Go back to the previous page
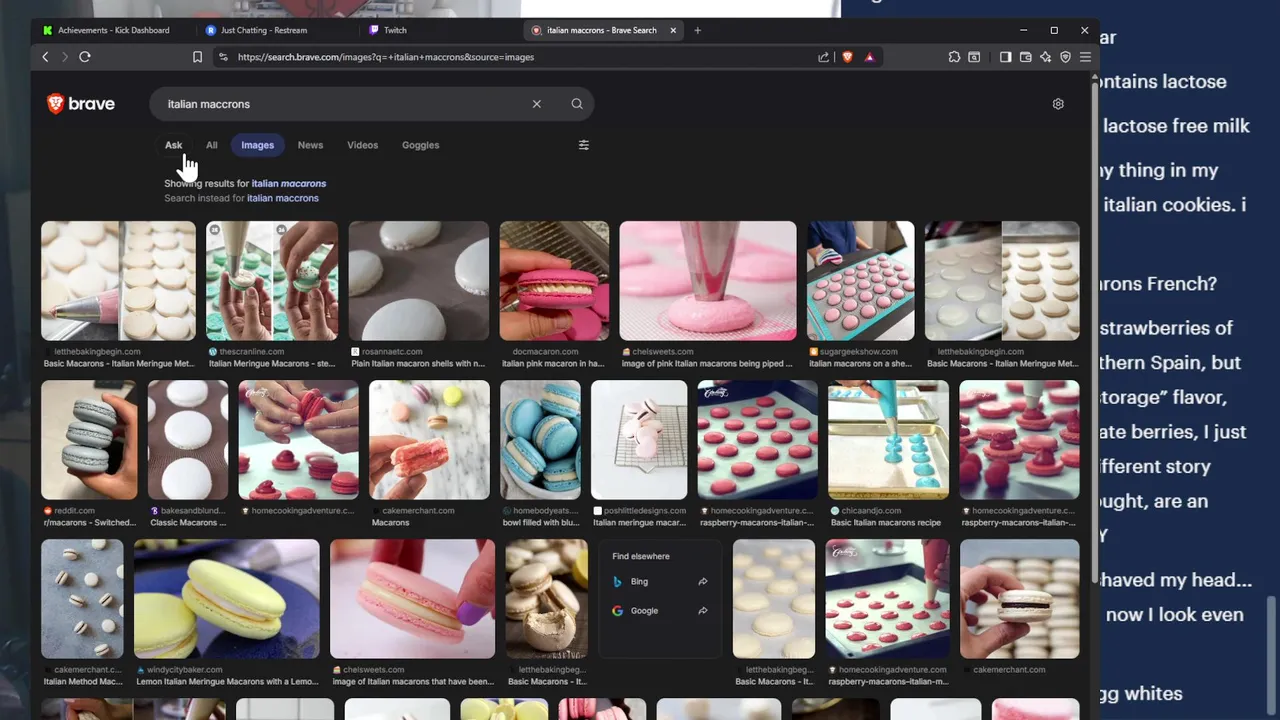Viewport: 1280px width, 720px height. point(45,57)
